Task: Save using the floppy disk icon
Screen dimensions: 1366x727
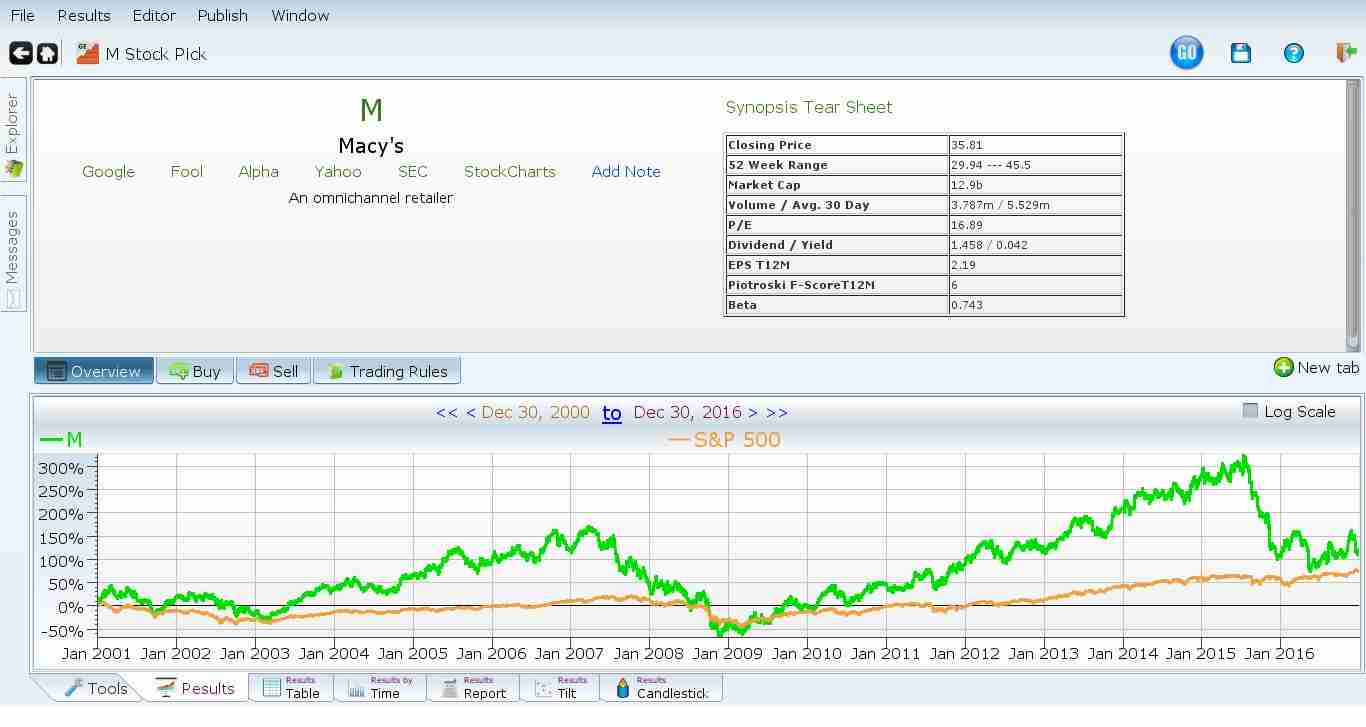Action: click(x=1241, y=53)
